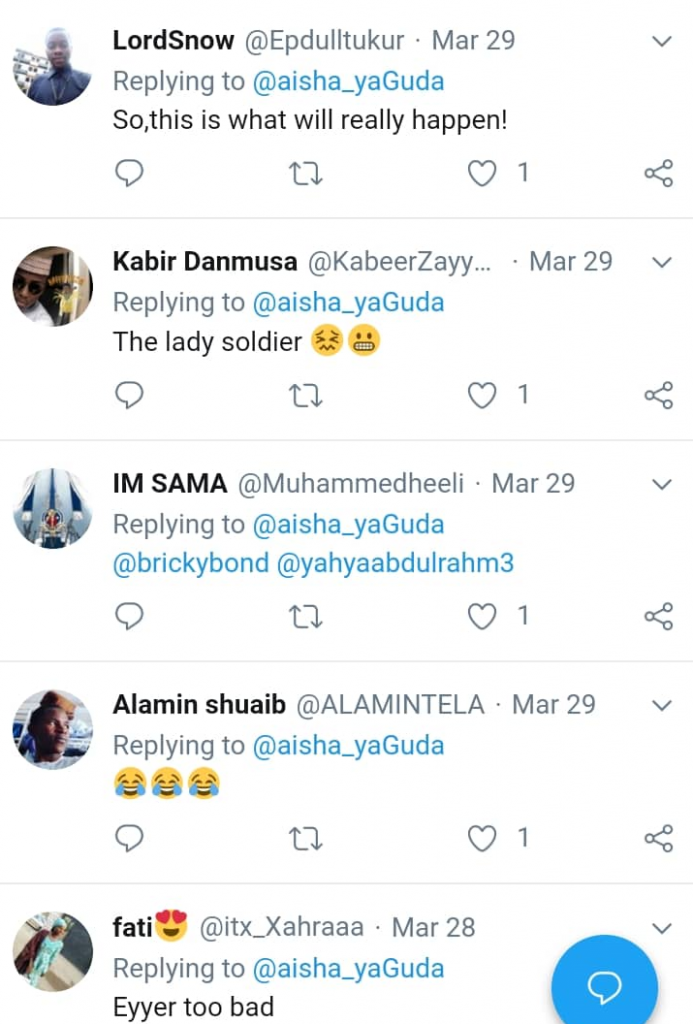693x1024 pixels.
Task: View LordSnow's profile picture
Action: [x=52, y=66]
